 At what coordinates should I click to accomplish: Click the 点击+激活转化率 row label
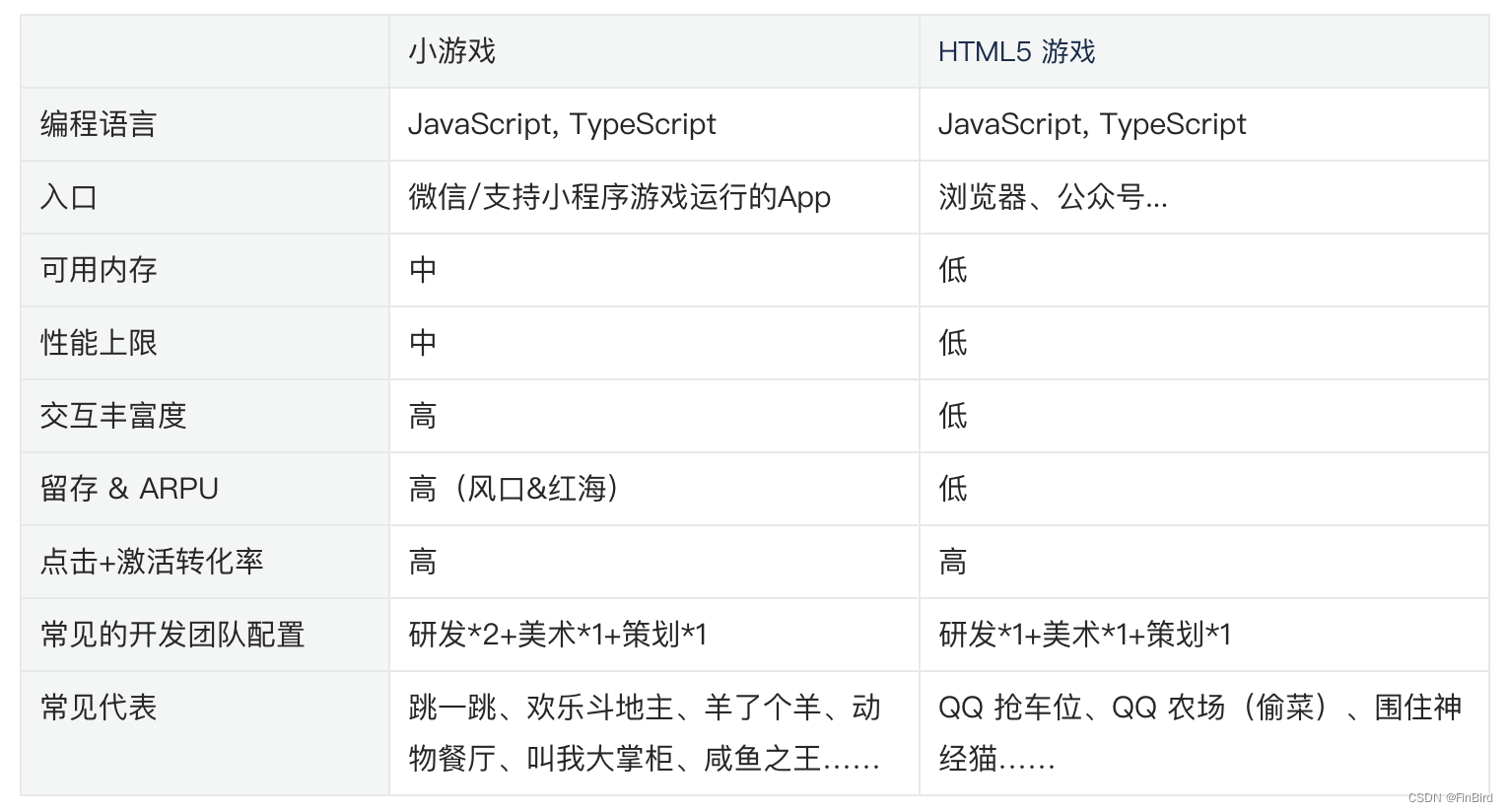152,562
